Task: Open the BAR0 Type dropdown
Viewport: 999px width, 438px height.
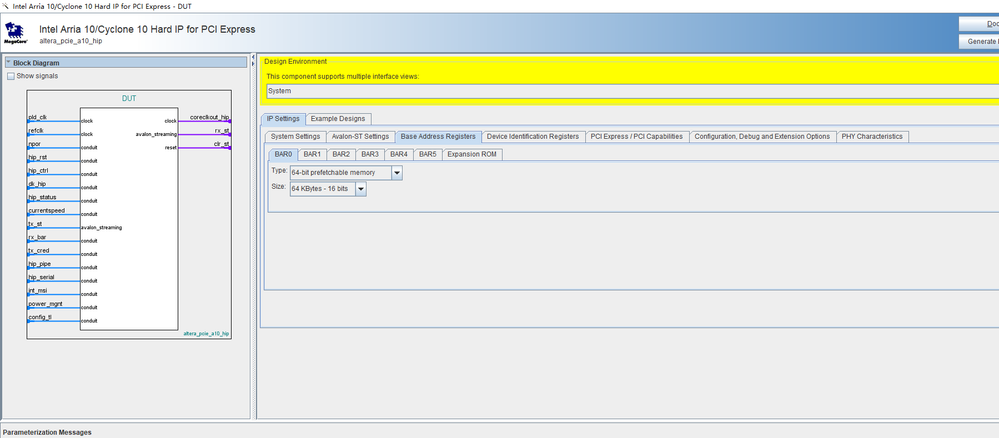Action: (397, 172)
